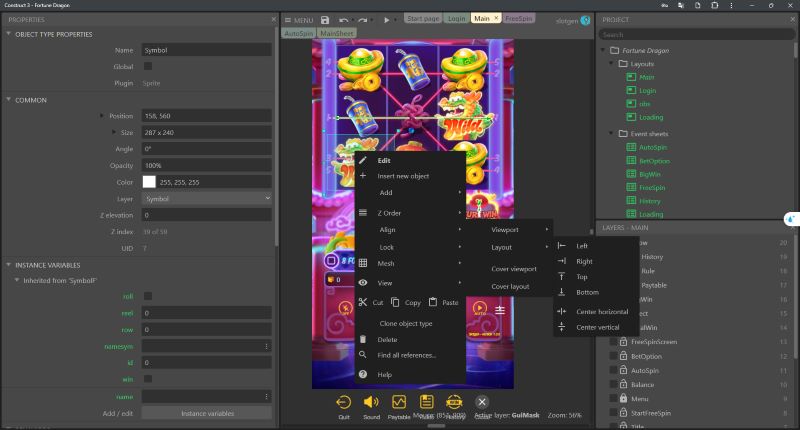800x430 pixels.
Task: Click the Quit icon in the layout
Action: click(343, 402)
